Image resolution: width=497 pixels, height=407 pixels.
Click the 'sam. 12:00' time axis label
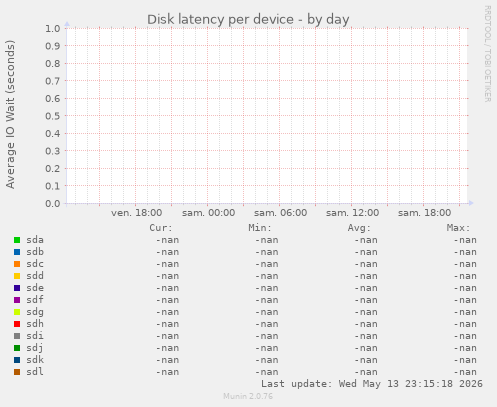coord(353,213)
